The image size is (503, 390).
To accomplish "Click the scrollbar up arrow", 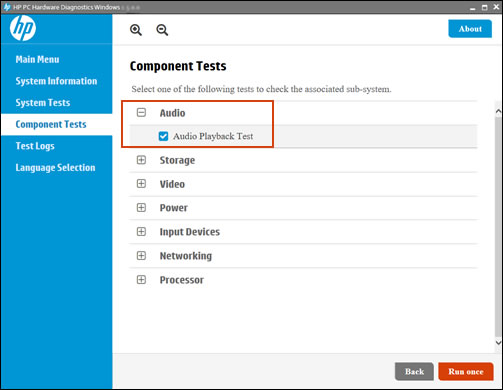I will click(x=498, y=111).
